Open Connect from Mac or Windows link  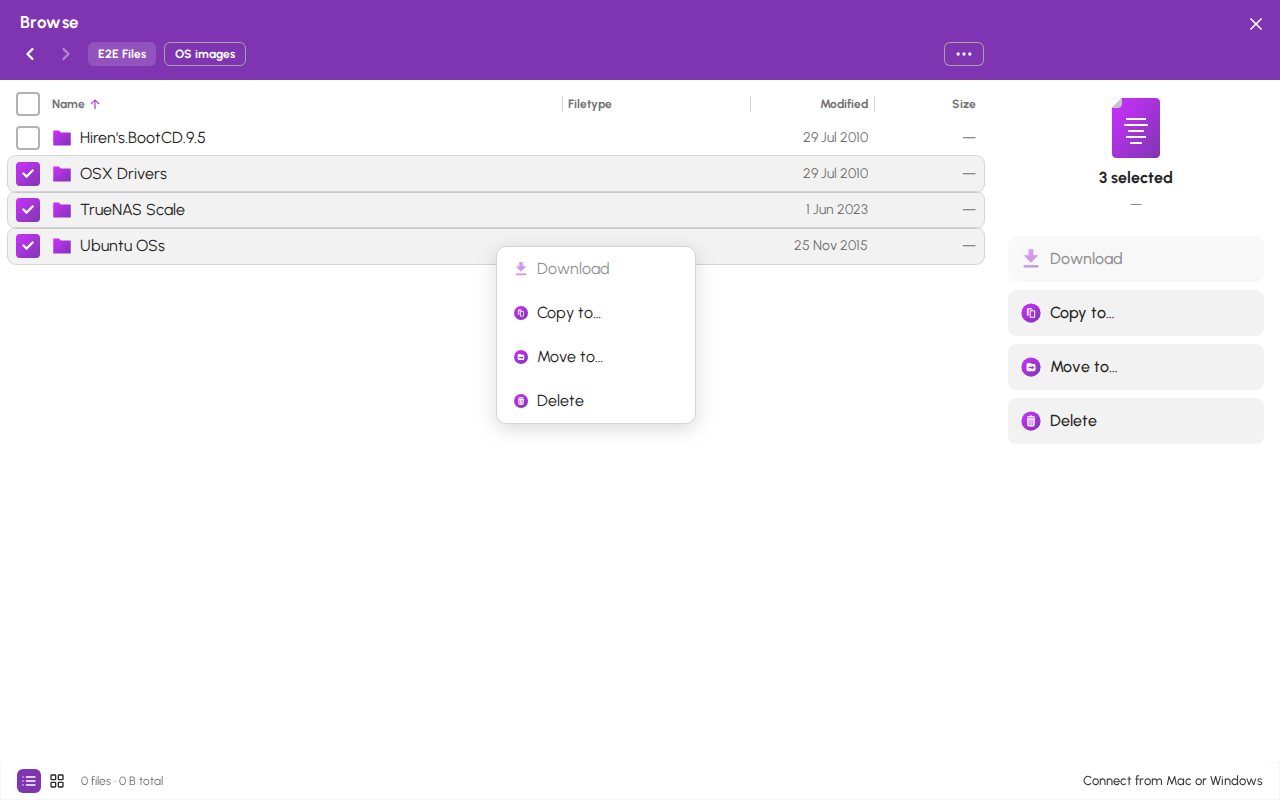[x=1173, y=781]
